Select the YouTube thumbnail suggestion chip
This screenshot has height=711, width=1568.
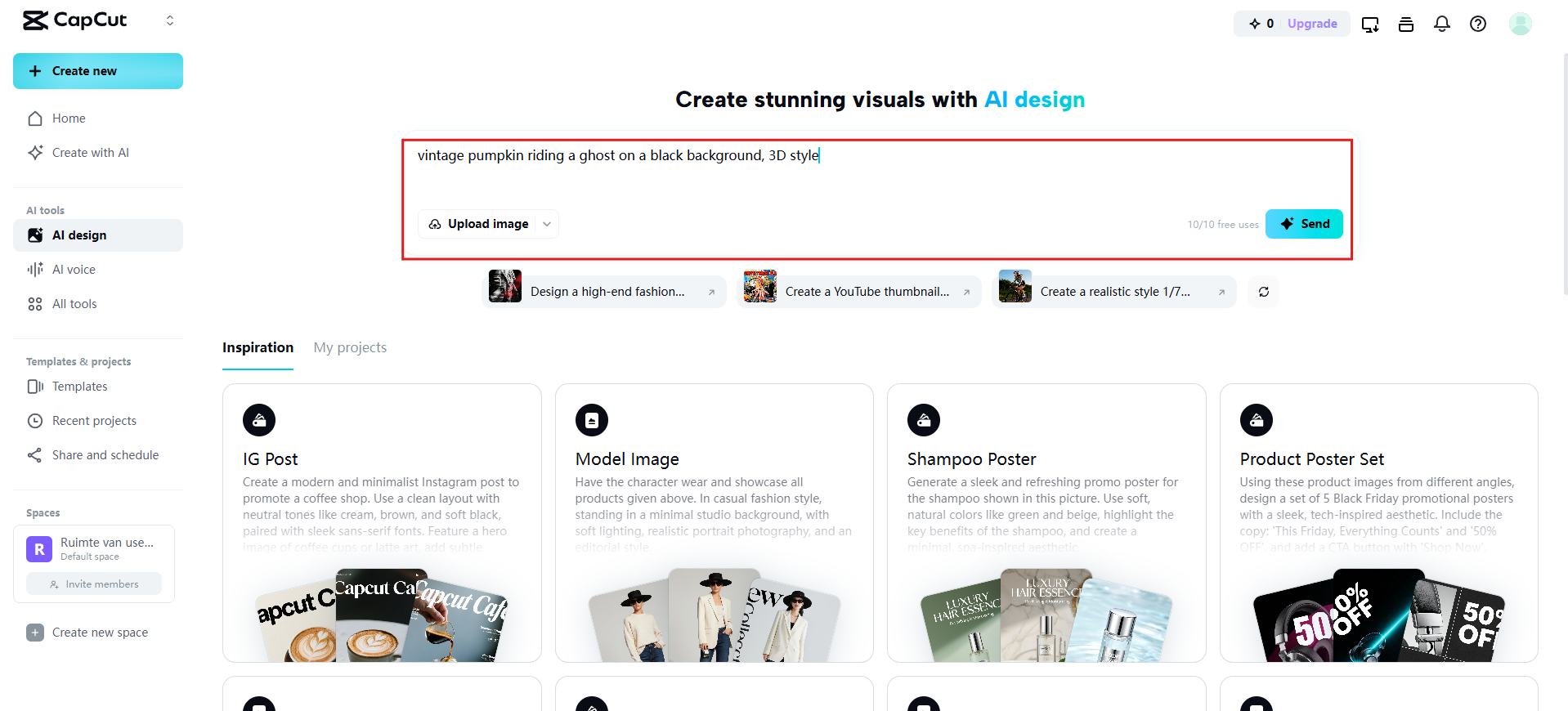[858, 292]
